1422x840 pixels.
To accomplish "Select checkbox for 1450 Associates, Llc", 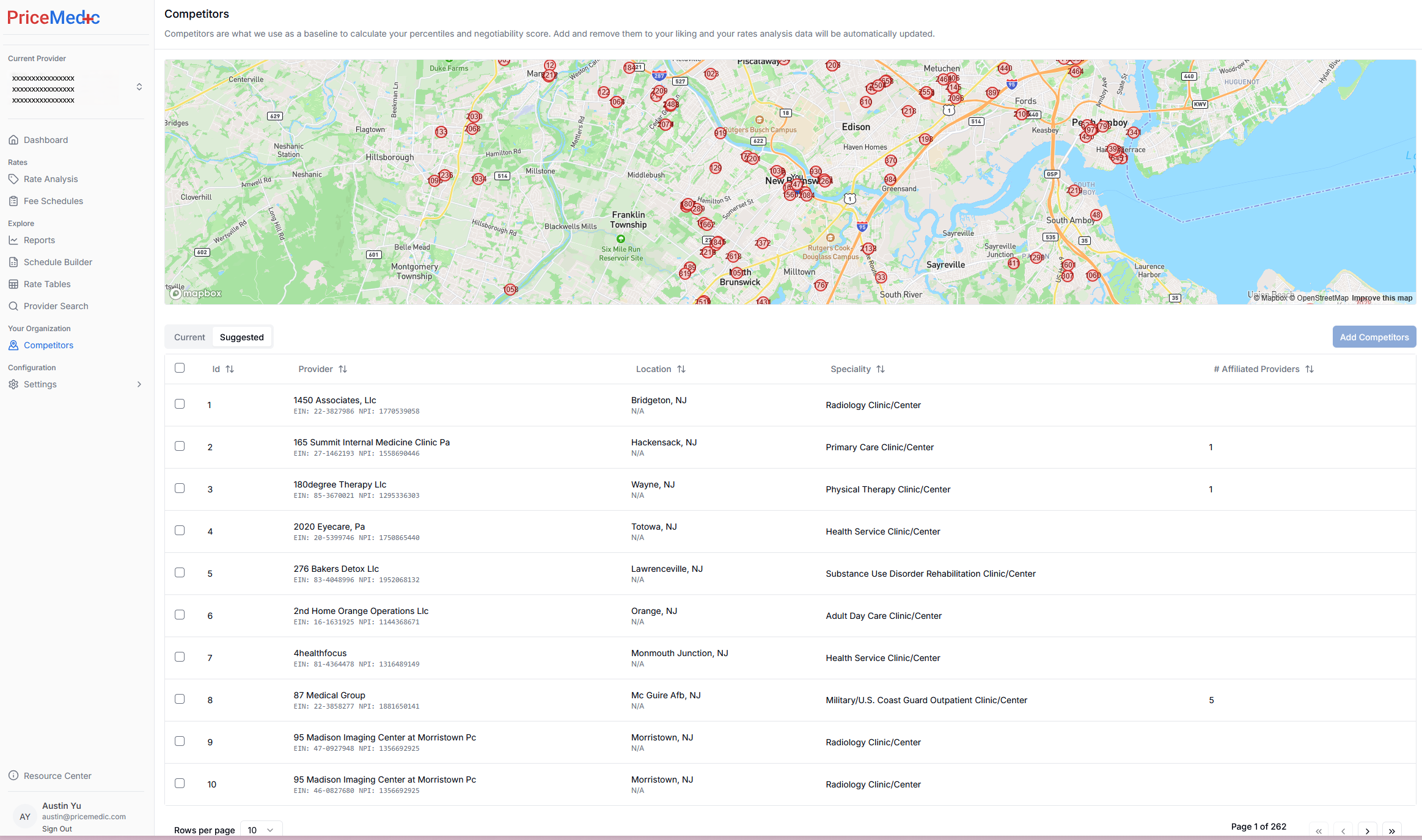I will click(x=180, y=404).
